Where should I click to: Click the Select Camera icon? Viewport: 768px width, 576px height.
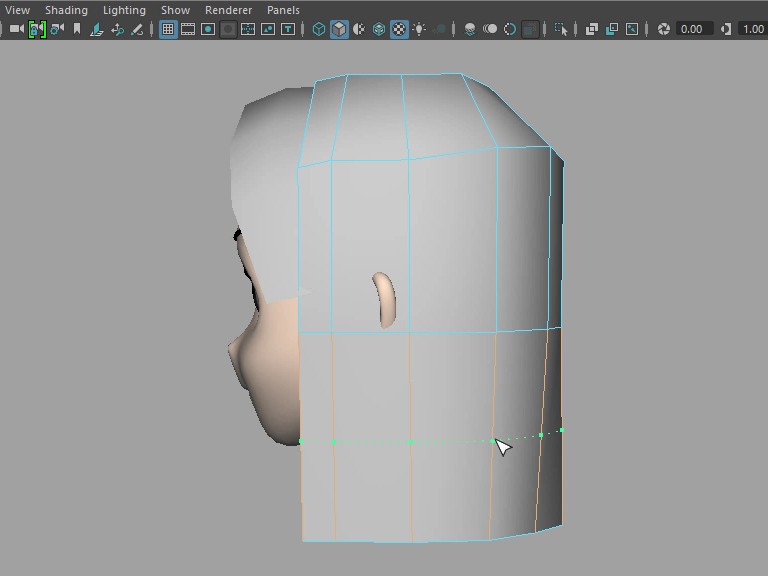pyautogui.click(x=16, y=29)
